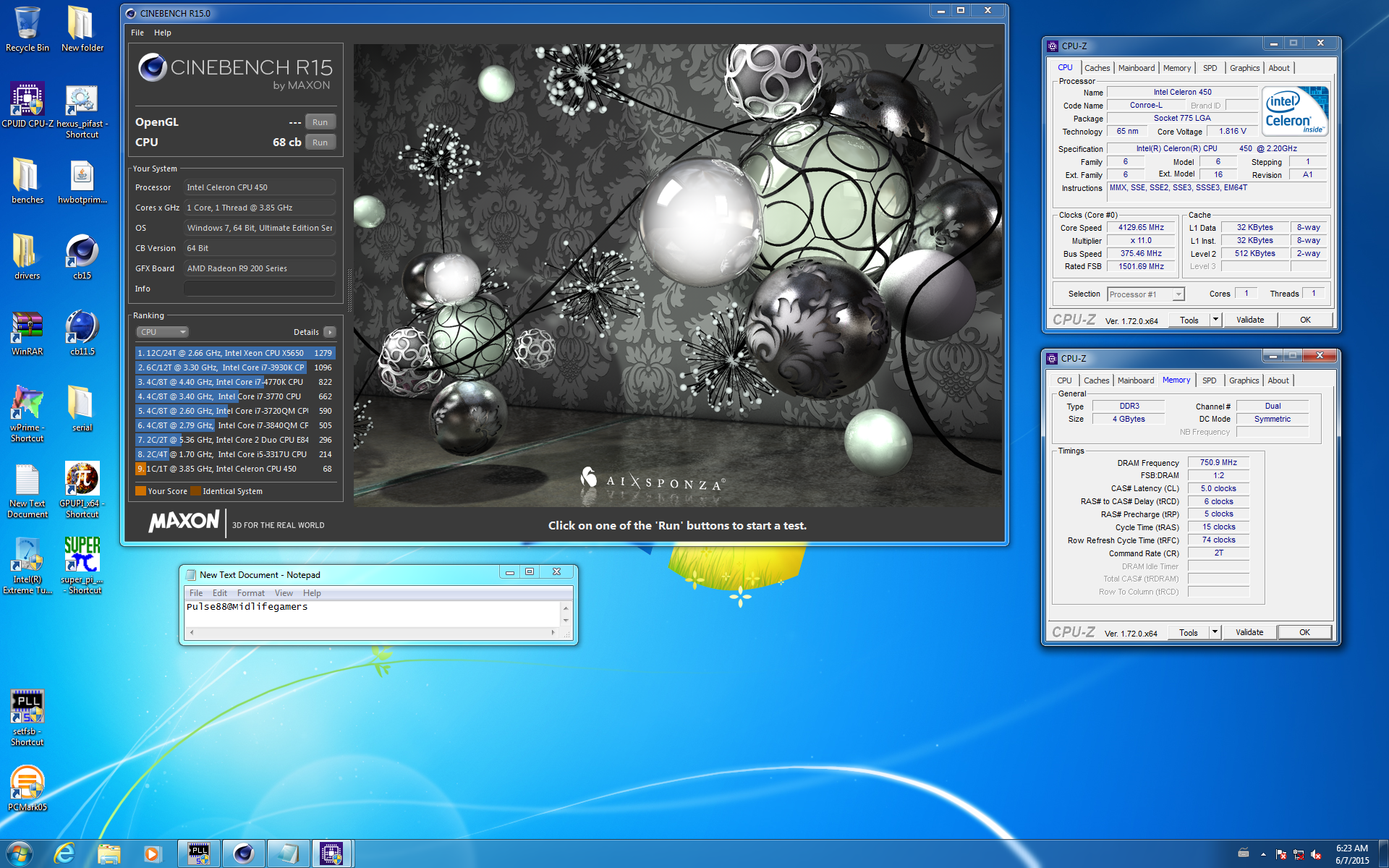This screenshot has height=868, width=1389.
Task: Switch to SPD tab in lower CPU-Z
Action: tap(1209, 380)
